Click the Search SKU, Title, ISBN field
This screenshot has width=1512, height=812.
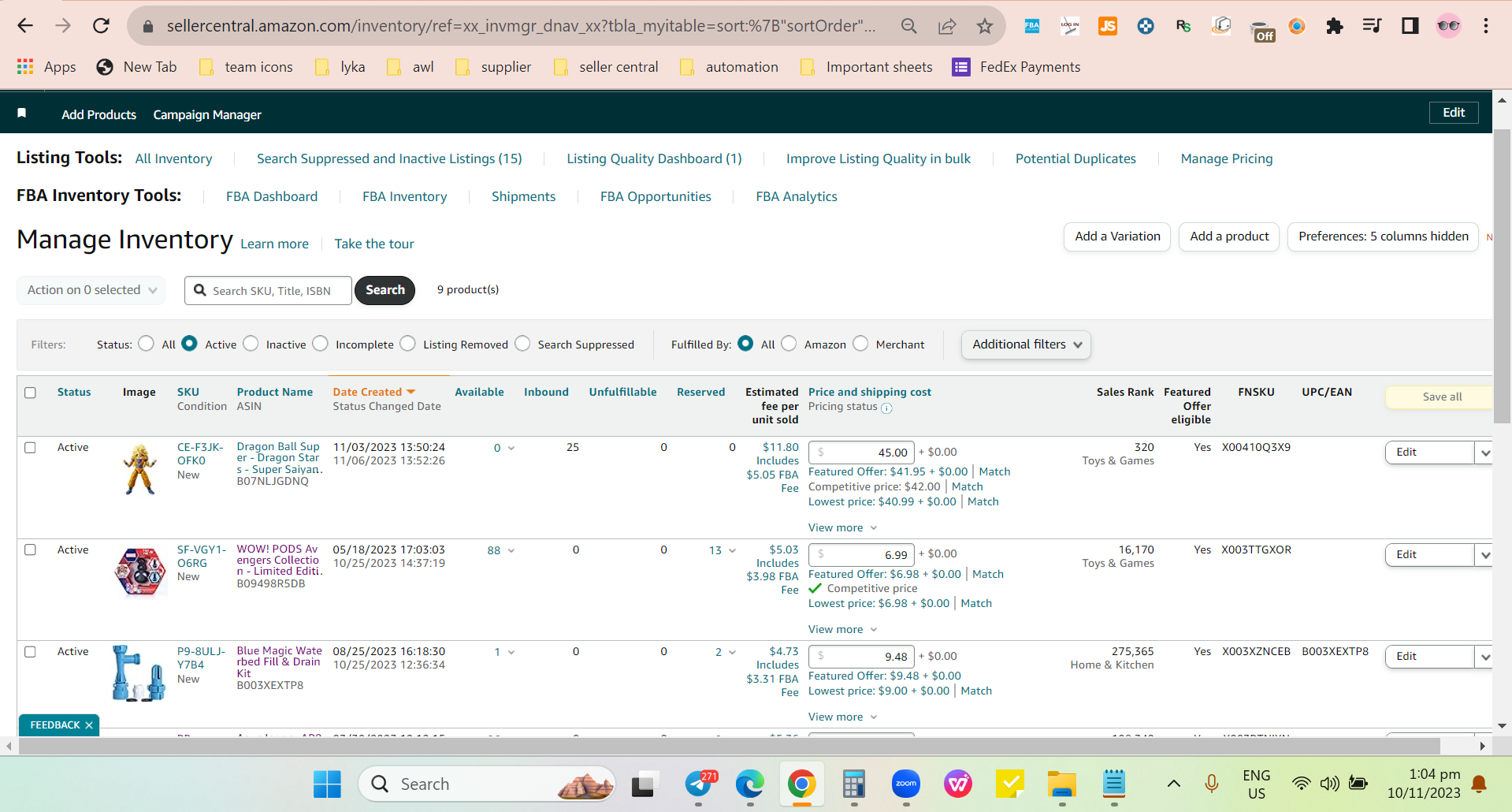pos(269,290)
